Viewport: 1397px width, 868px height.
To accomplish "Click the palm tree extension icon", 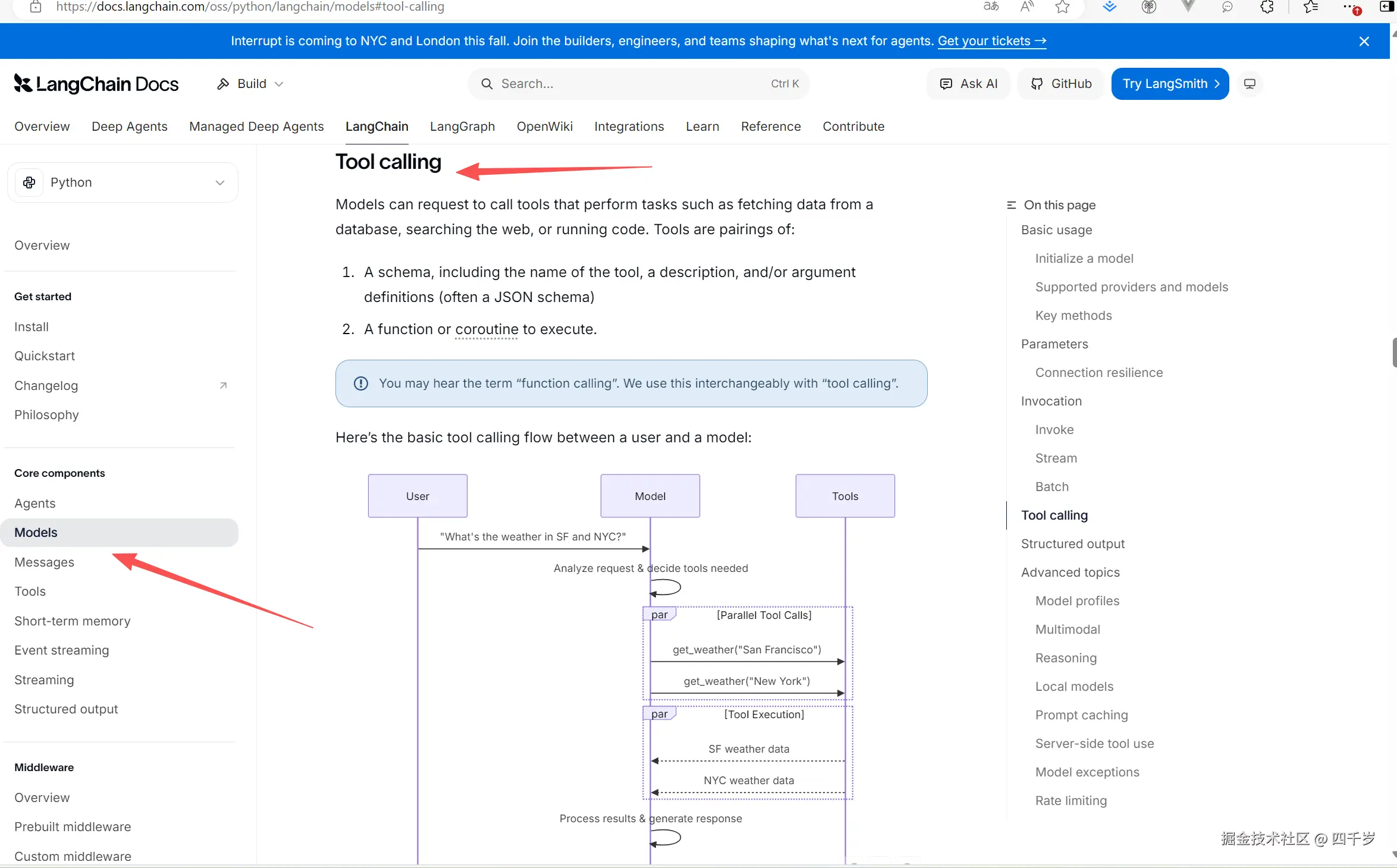I will 1149,7.
